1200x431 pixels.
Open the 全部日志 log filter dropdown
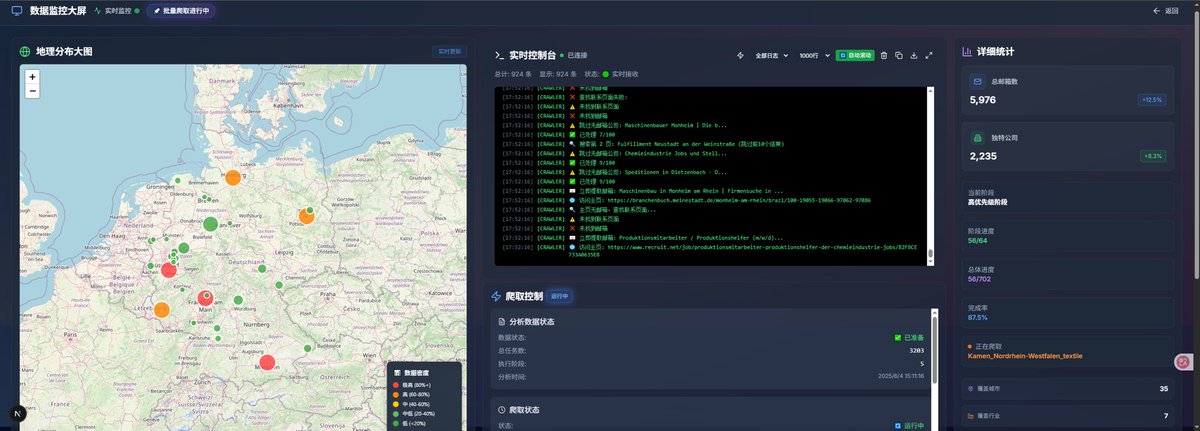coord(772,55)
